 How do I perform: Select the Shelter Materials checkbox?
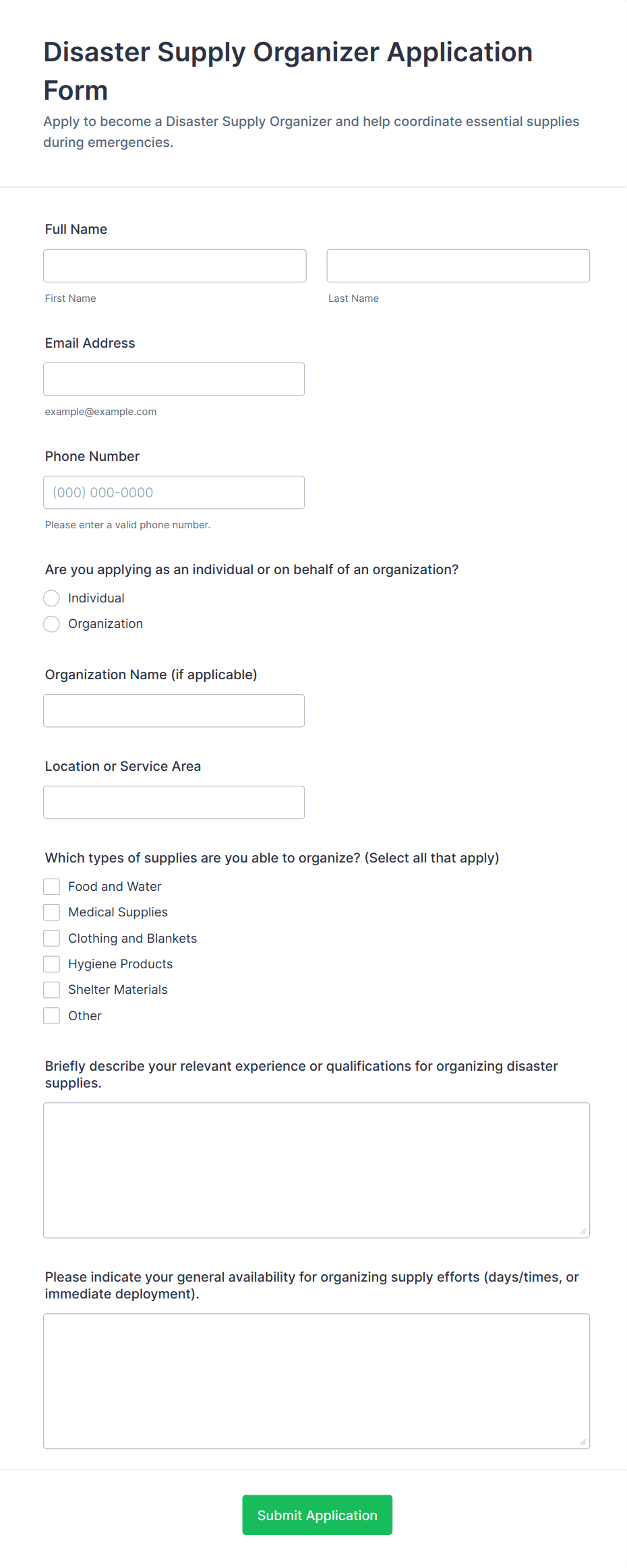pos(51,989)
